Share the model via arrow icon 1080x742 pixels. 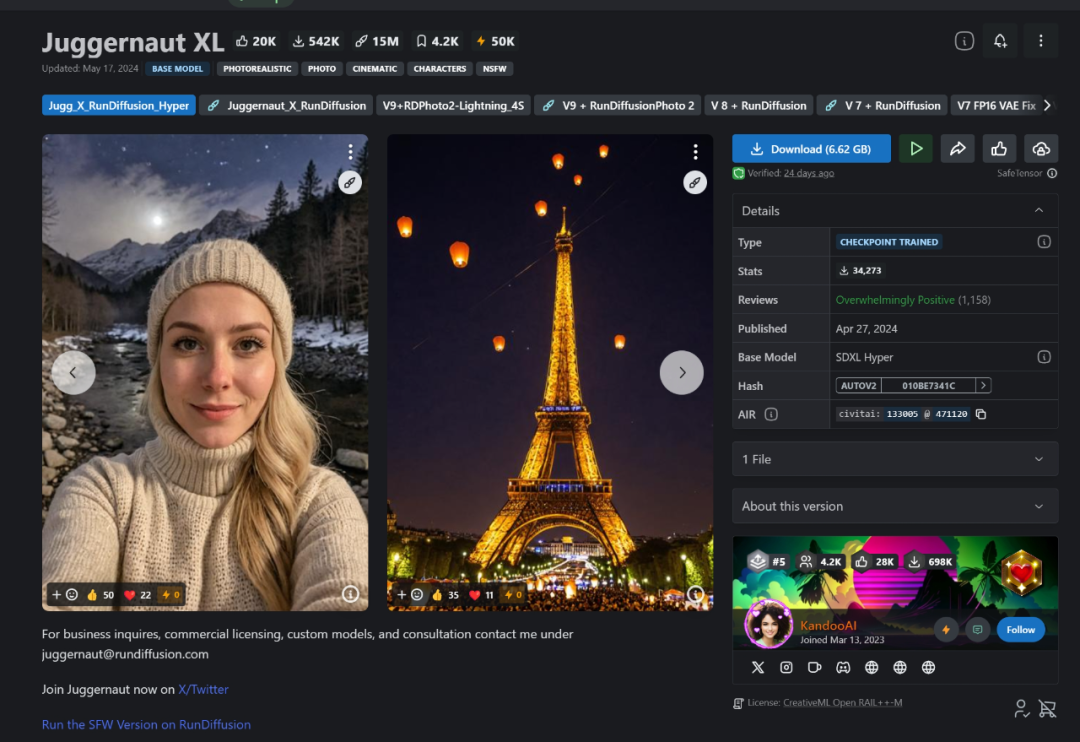pyautogui.click(x=957, y=149)
